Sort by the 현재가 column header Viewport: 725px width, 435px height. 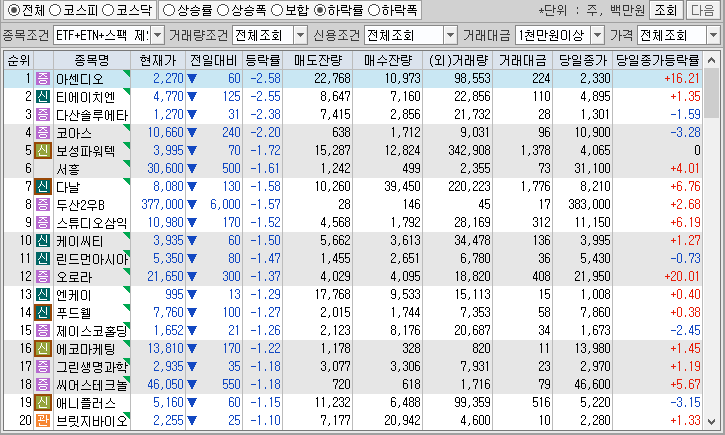158,60
